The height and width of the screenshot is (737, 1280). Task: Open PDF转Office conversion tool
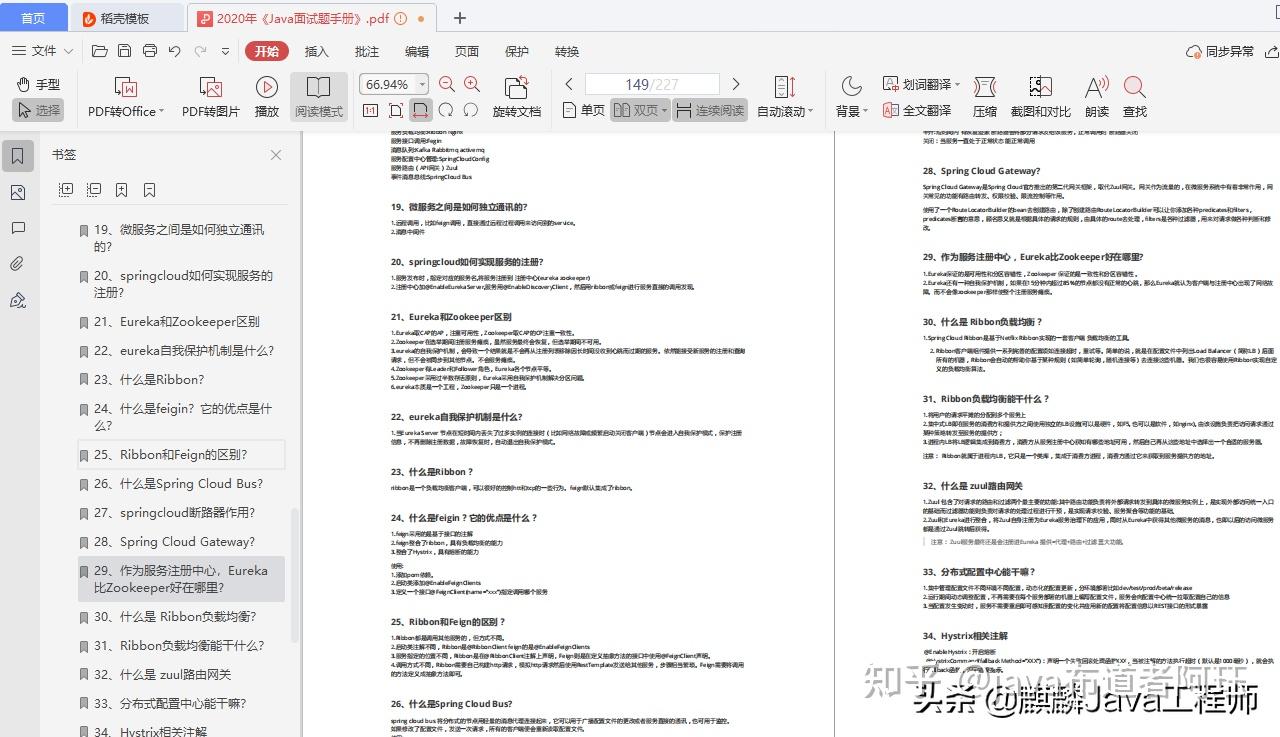[125, 97]
